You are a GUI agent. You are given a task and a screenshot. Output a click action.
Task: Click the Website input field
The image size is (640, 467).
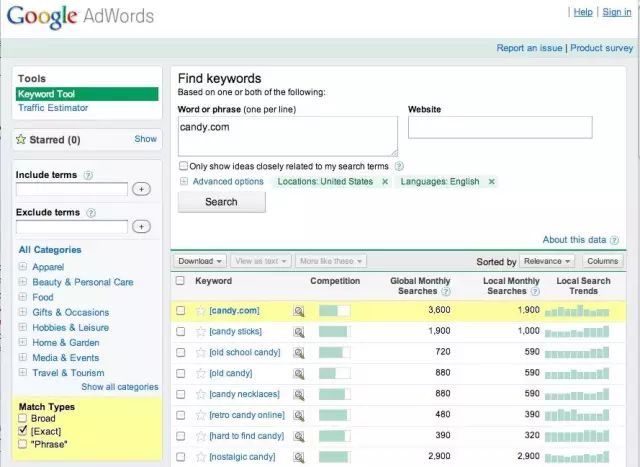(499, 127)
